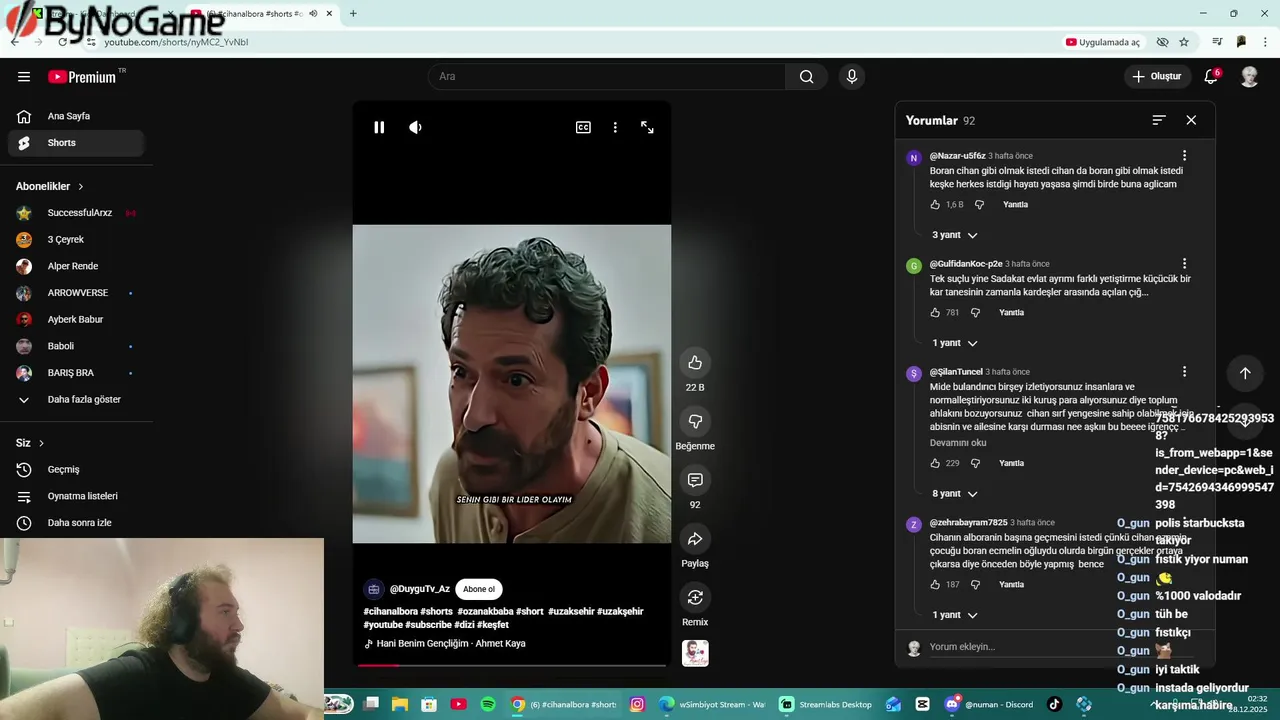The image size is (1280, 720).
Task: Open options for @ŞilanTuncel comment
Action: pos(1184,372)
